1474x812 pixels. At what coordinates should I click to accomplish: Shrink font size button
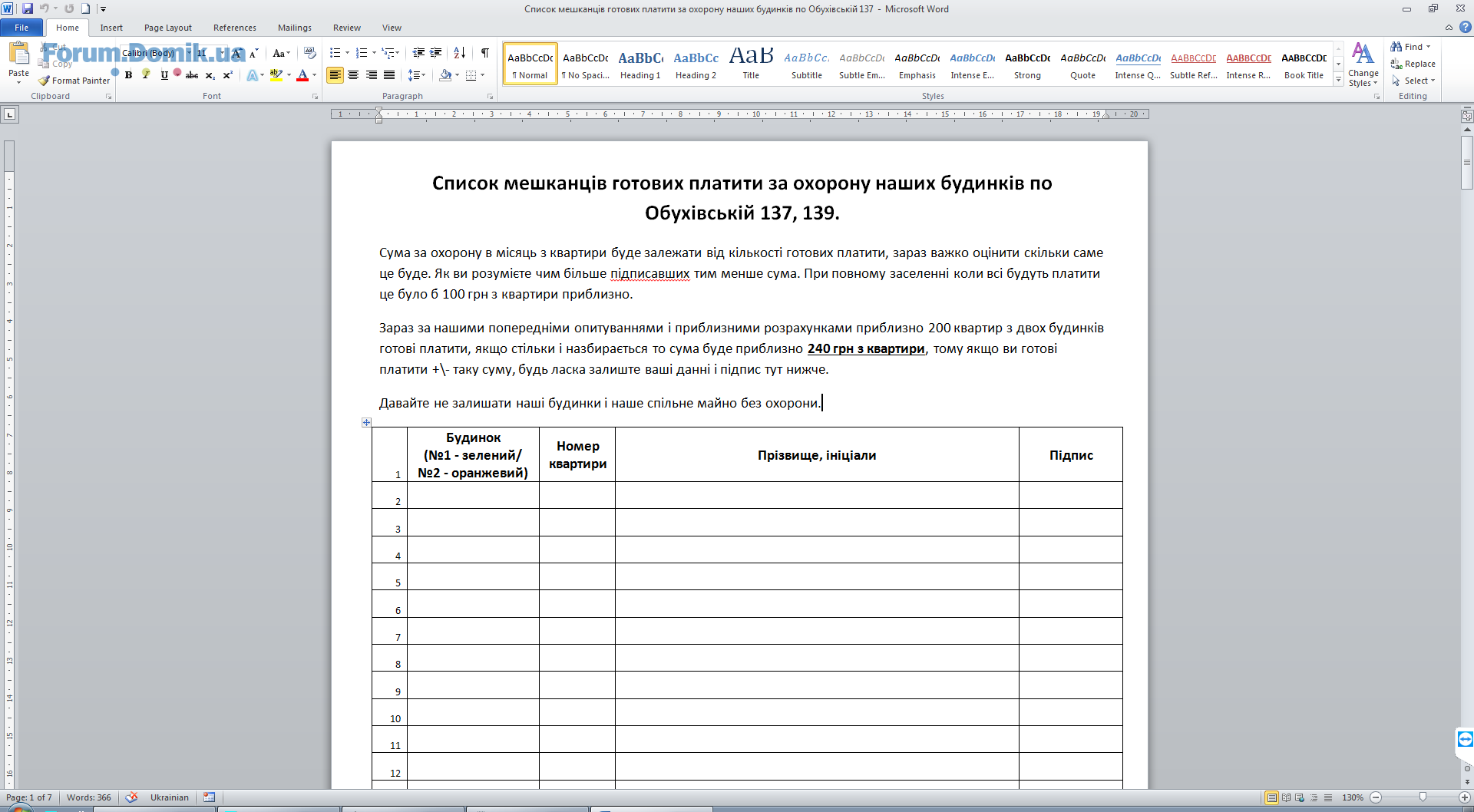(x=253, y=53)
